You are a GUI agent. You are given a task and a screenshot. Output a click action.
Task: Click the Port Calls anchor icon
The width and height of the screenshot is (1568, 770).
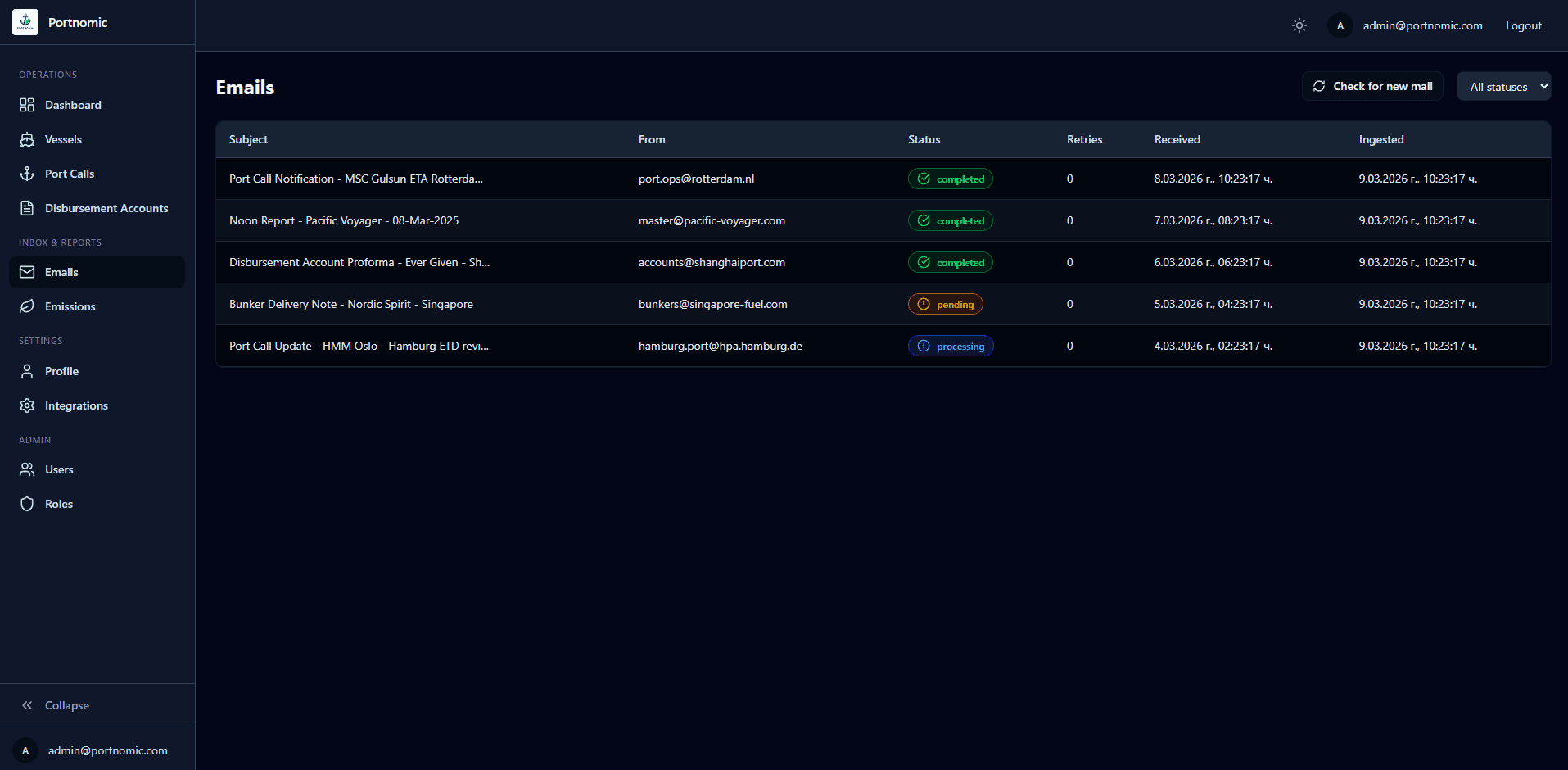click(27, 174)
